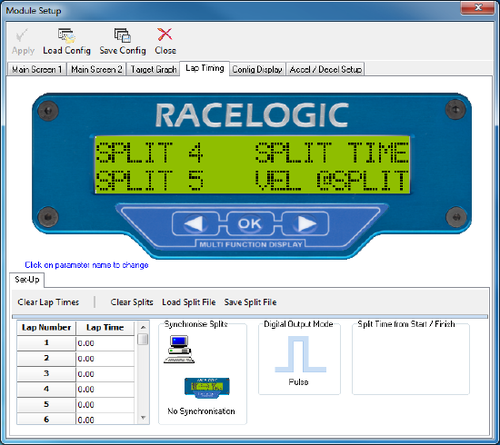Screen dimensions: 500x445
Task: Select lap number 4 row header
Action: tap(46, 389)
